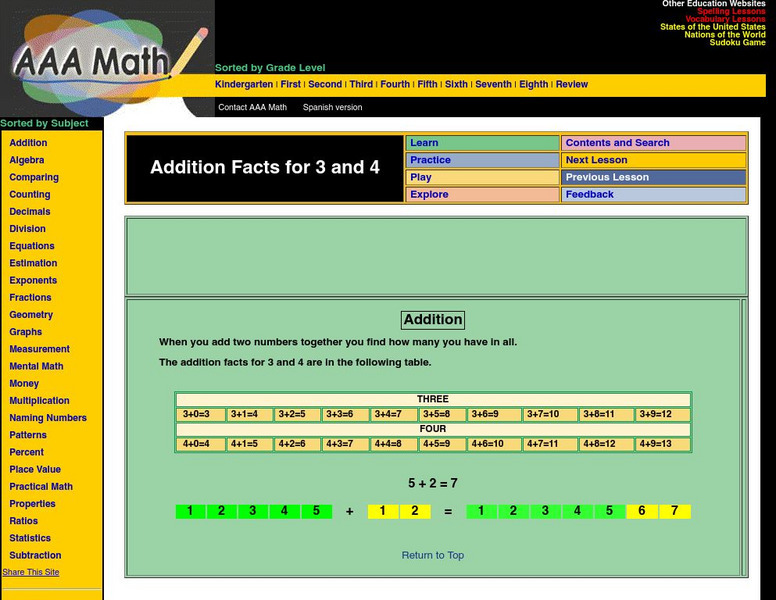Go to Previous Lesson
776x600 pixels.
(654, 177)
